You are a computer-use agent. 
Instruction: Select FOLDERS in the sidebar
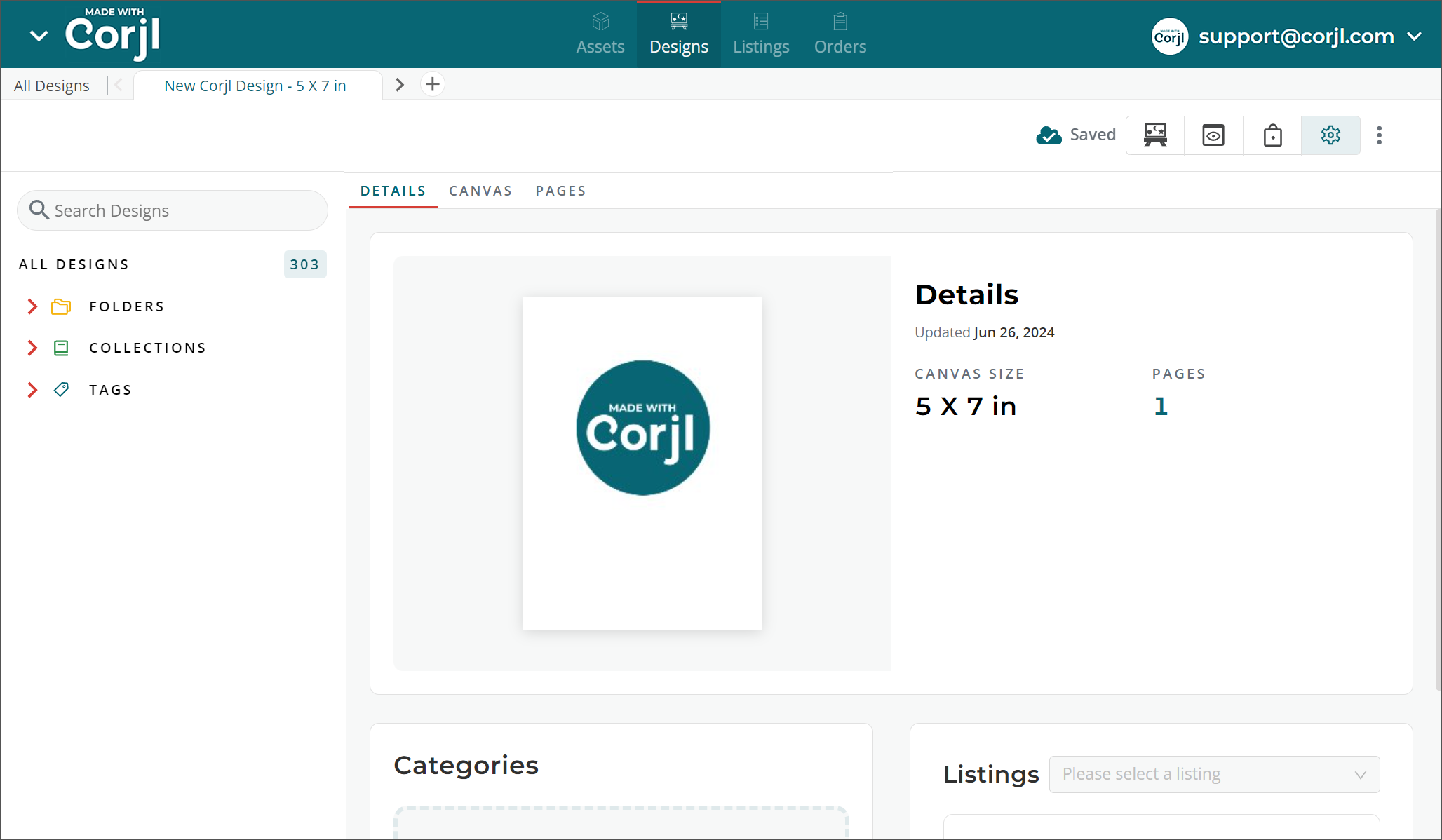click(126, 306)
